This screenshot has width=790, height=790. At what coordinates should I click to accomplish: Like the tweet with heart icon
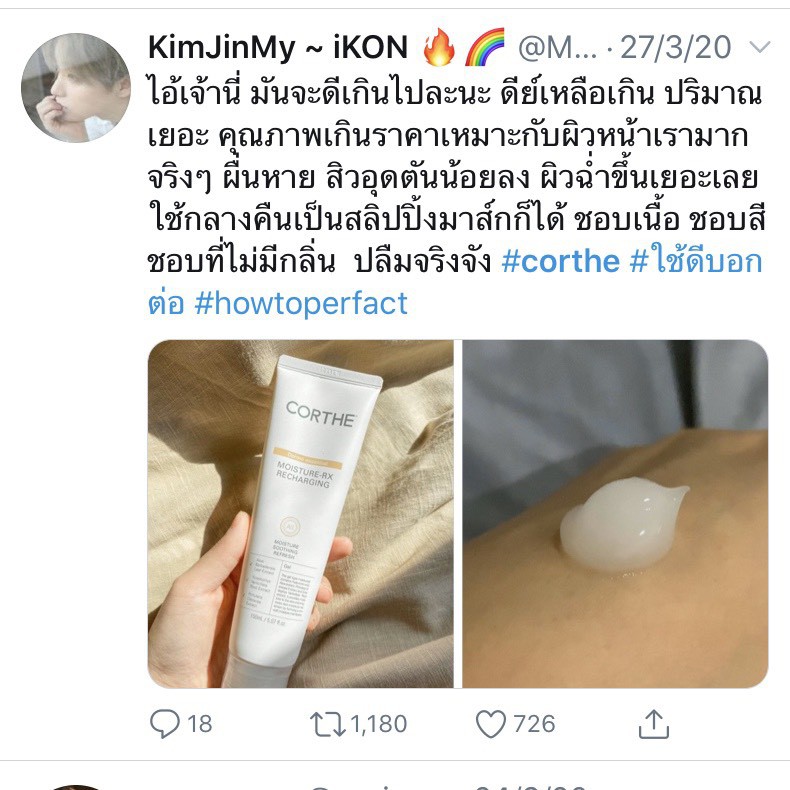pyautogui.click(x=491, y=724)
